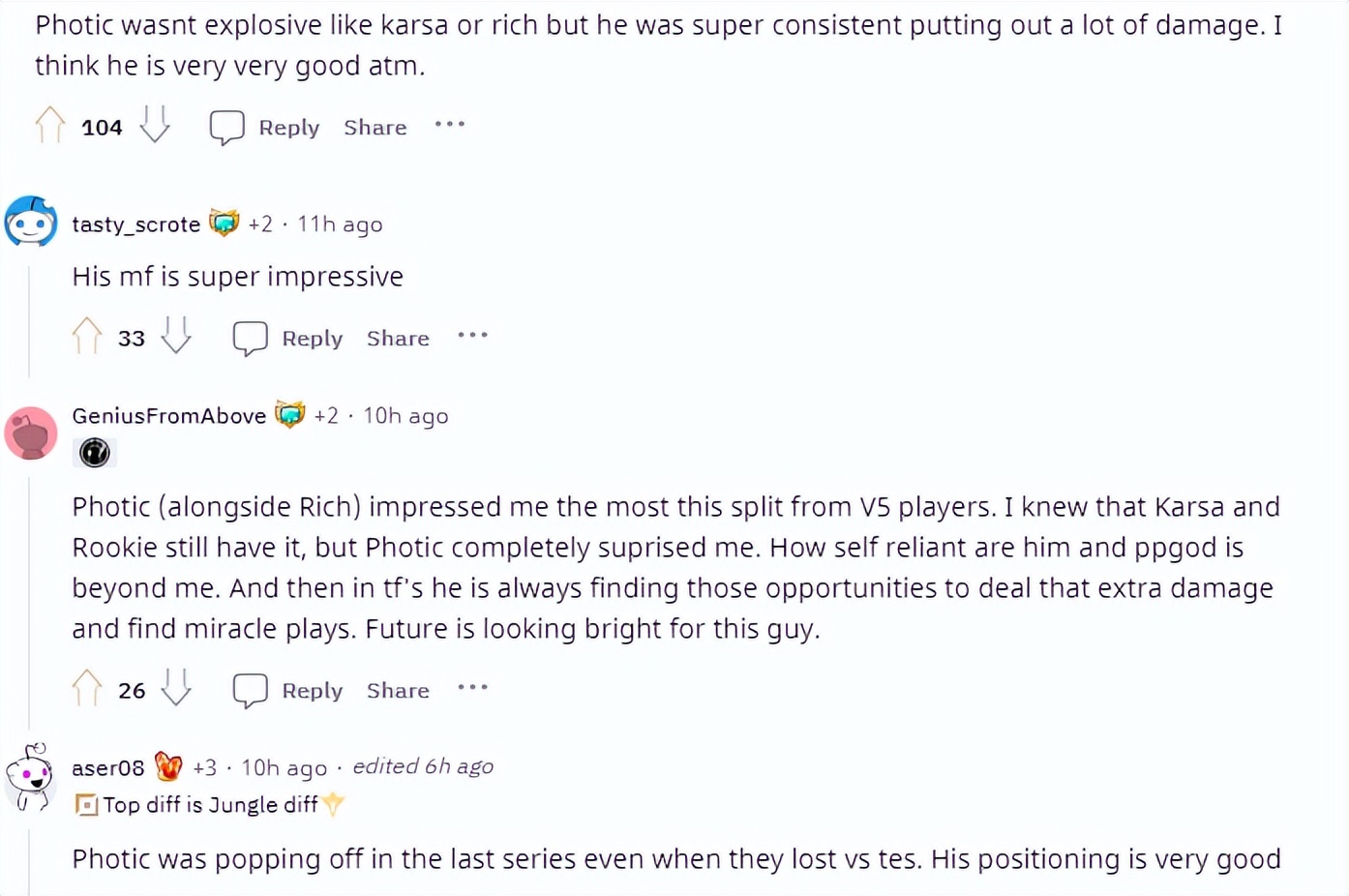Open more options on GeniusFromAbove's comment
The width and height of the screenshot is (1349, 896).
[x=472, y=688]
